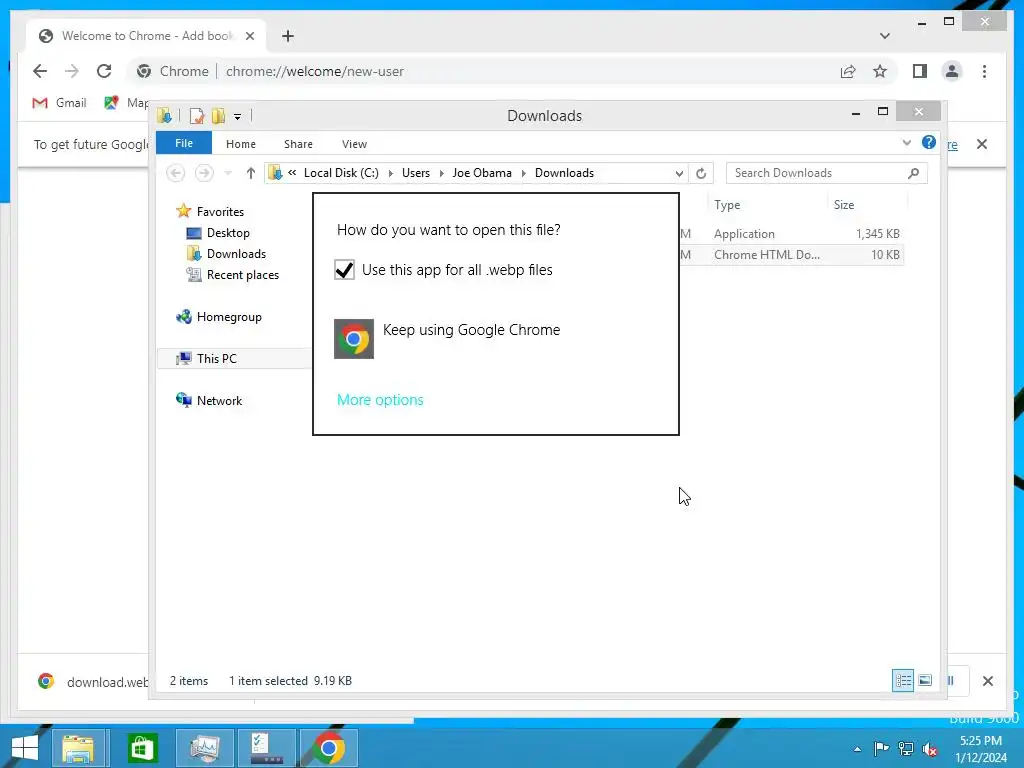The width and height of the screenshot is (1024, 768).
Task: Open Customize Quick Access Toolbar dropdown
Action: tap(238, 117)
